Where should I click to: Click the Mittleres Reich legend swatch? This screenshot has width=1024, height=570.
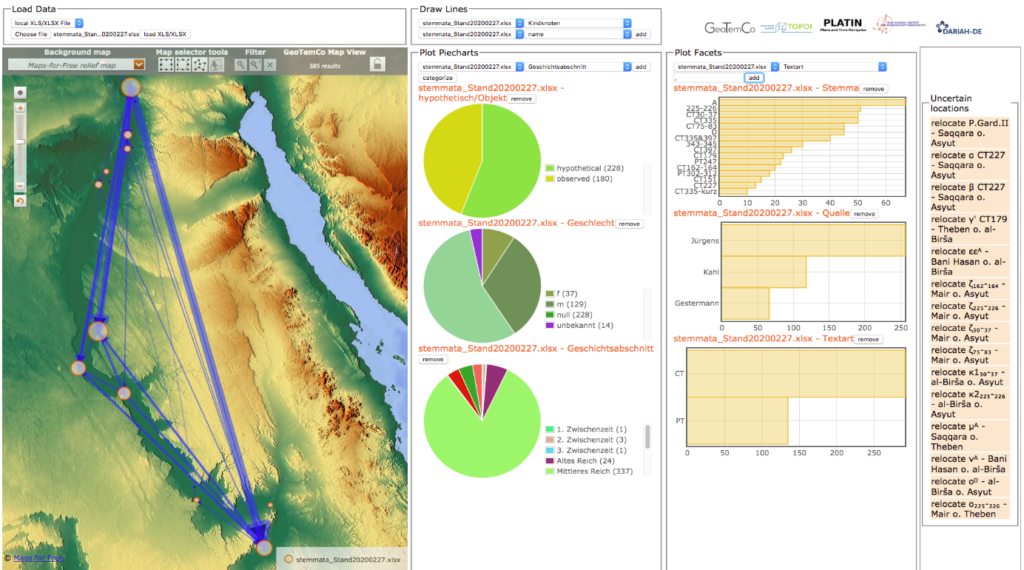[x=550, y=471]
